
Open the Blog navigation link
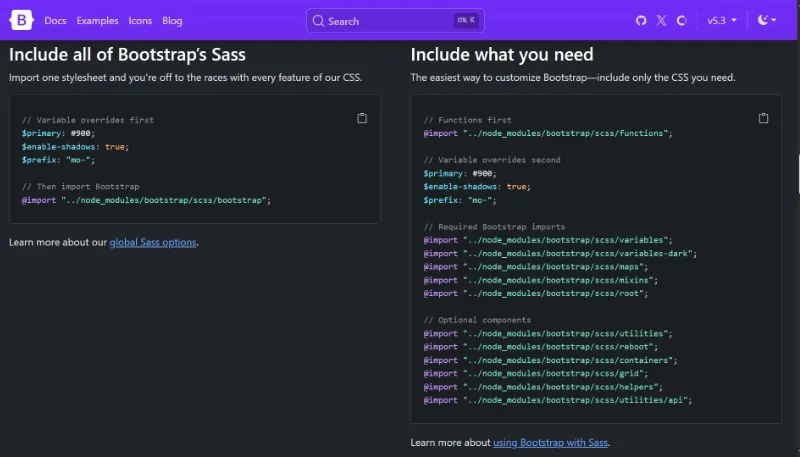[x=172, y=21]
